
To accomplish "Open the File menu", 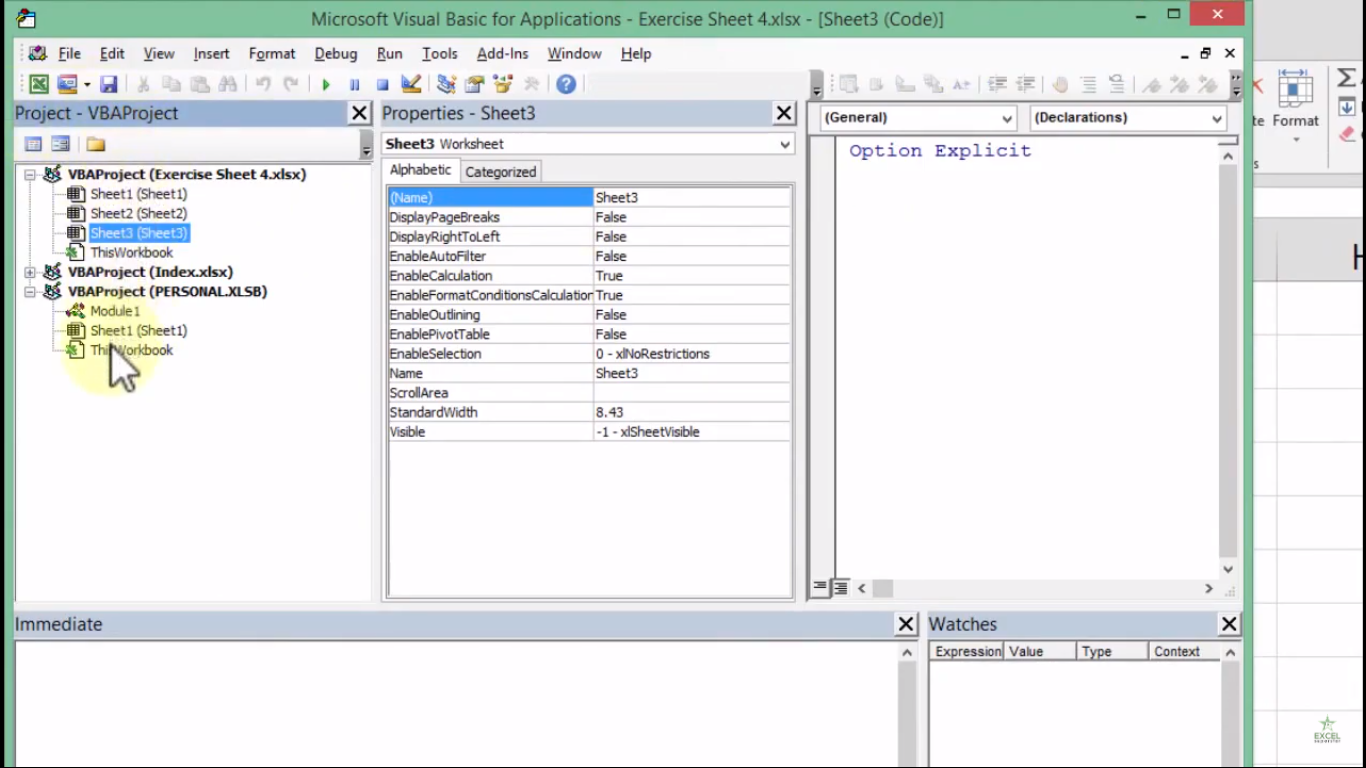I will (69, 54).
